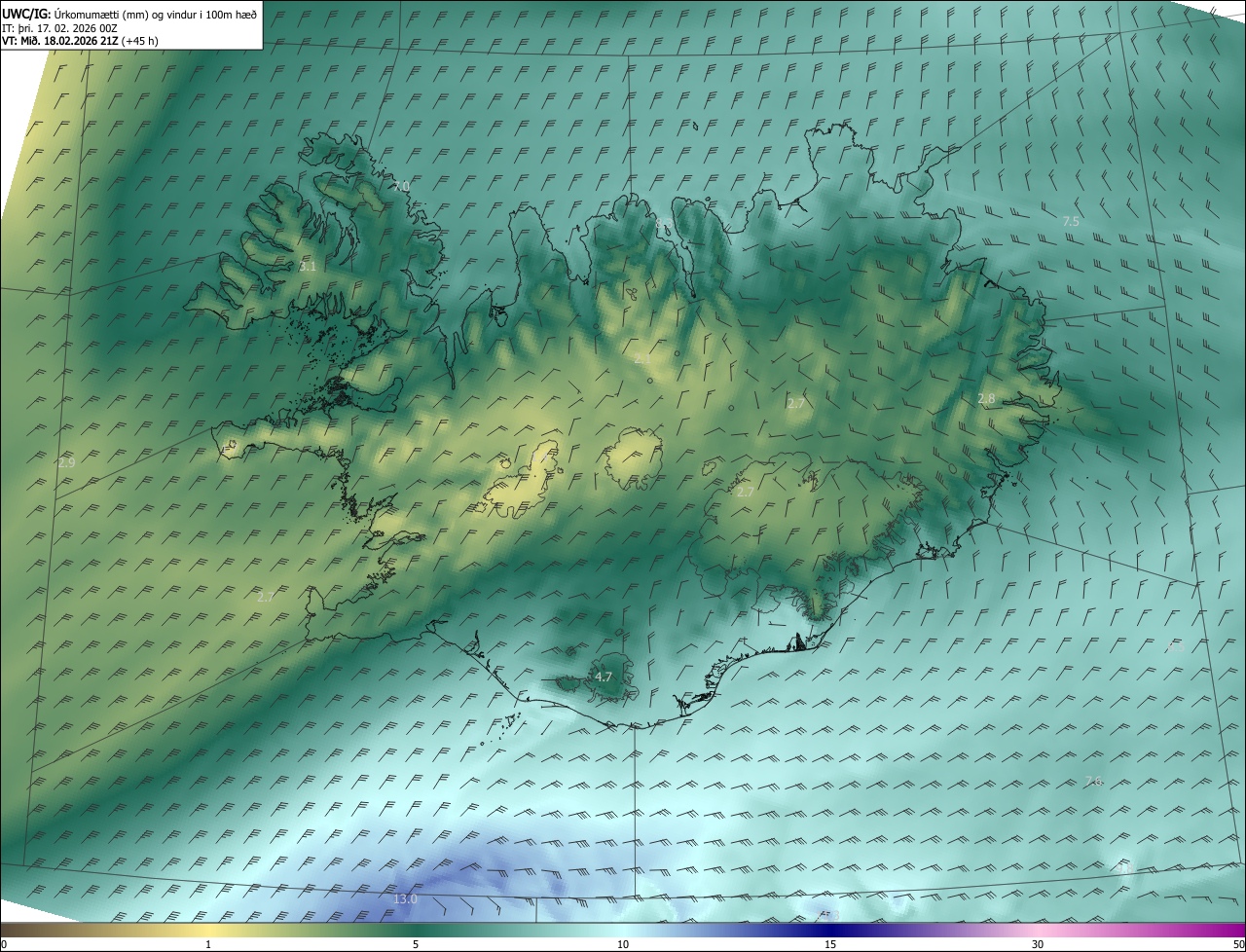Click the valid time 'VT: Mið. 18.02.2026 21Z (+45 h)'
Image resolution: width=1246 pixels, height=952 pixels.
point(80,41)
